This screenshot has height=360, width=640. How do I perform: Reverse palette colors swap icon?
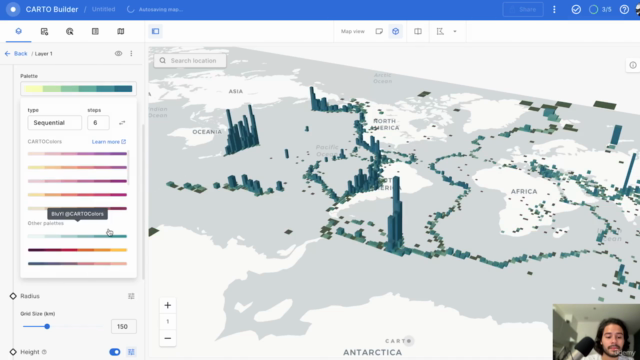[122, 122]
